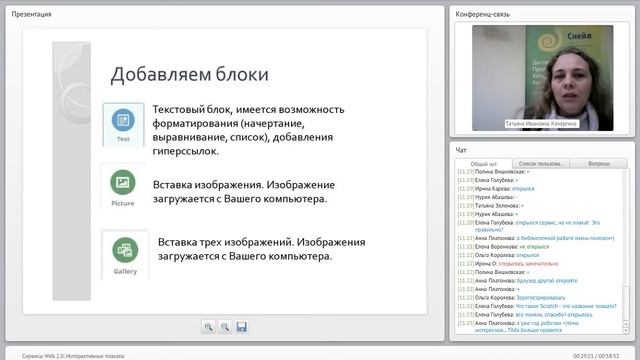Click the Презентация panel title
Viewport: 640px width, 360px height.
tap(31, 14)
